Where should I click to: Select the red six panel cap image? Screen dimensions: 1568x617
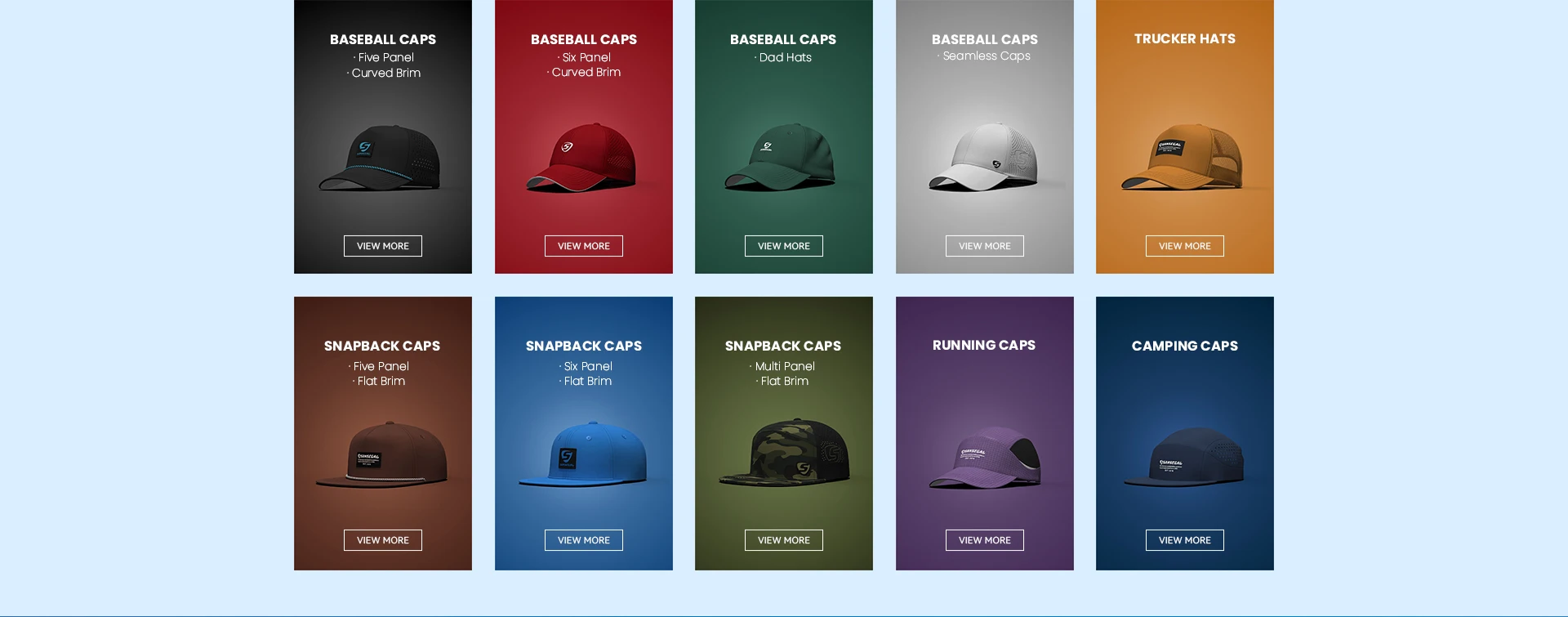[581, 158]
